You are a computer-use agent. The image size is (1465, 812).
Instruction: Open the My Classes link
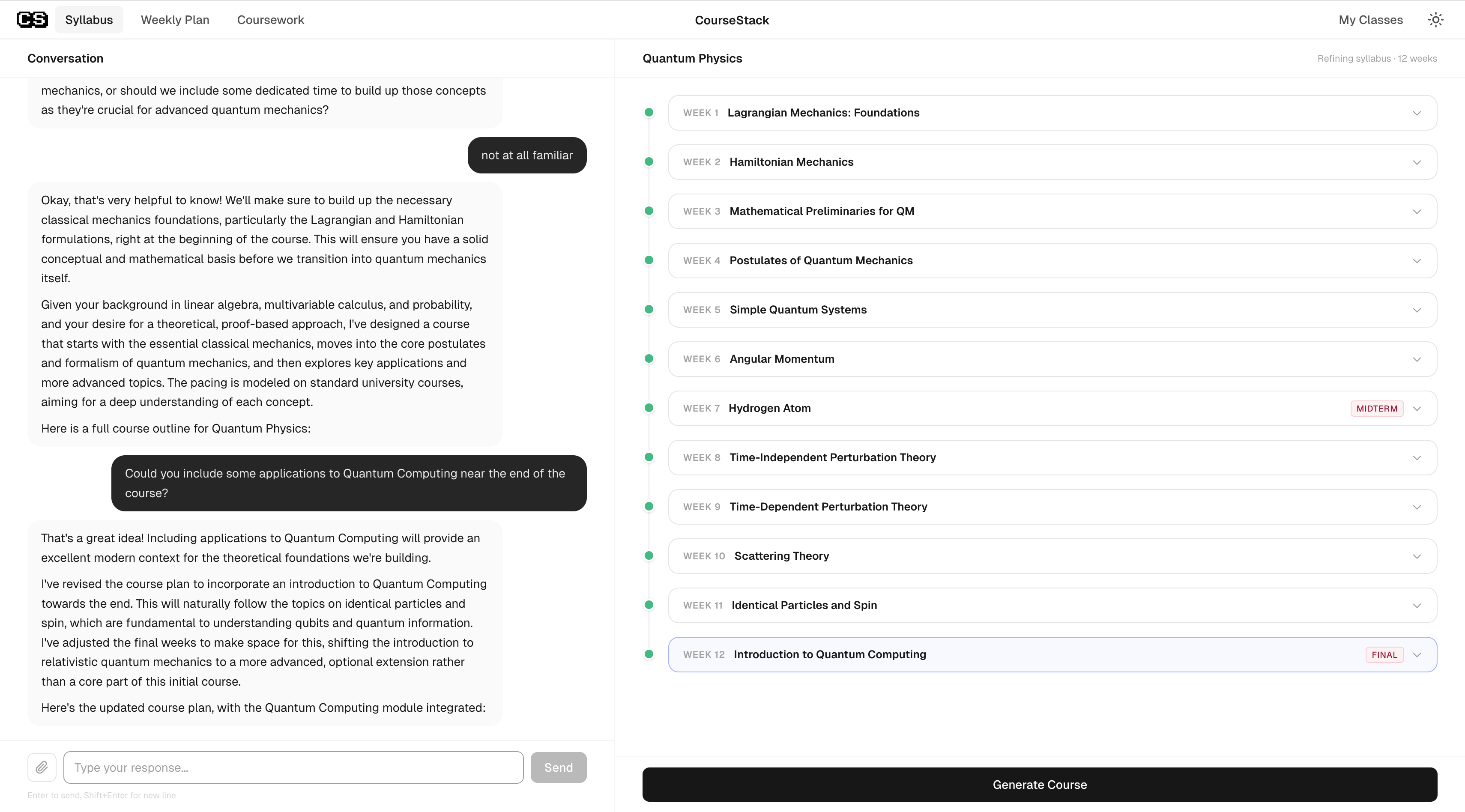[1370, 20]
